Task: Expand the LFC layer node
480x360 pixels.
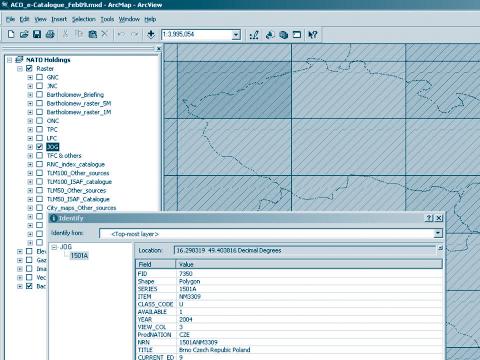Action: pos(30,138)
